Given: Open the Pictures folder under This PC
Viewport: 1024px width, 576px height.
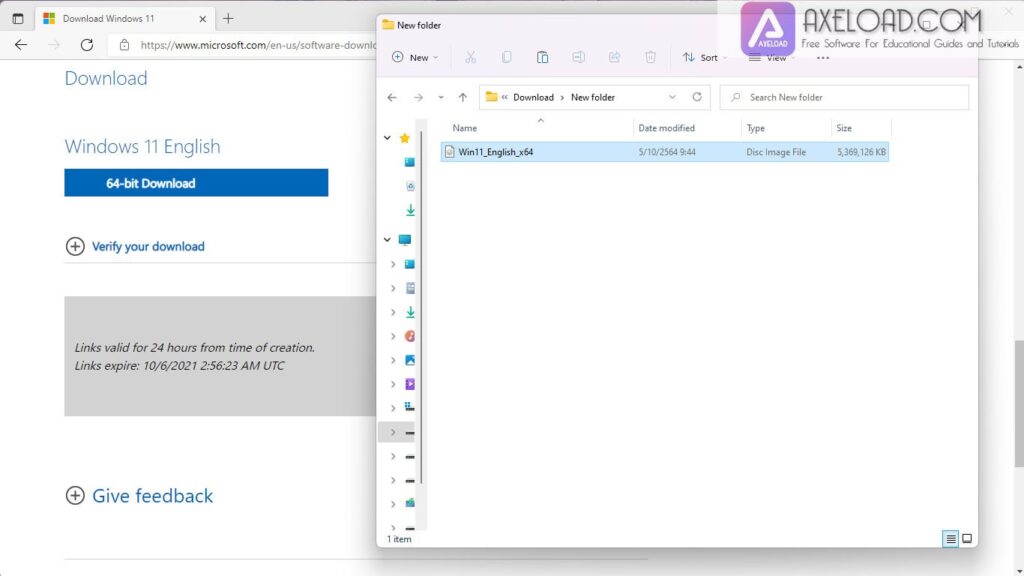Looking at the screenshot, I should [x=410, y=360].
